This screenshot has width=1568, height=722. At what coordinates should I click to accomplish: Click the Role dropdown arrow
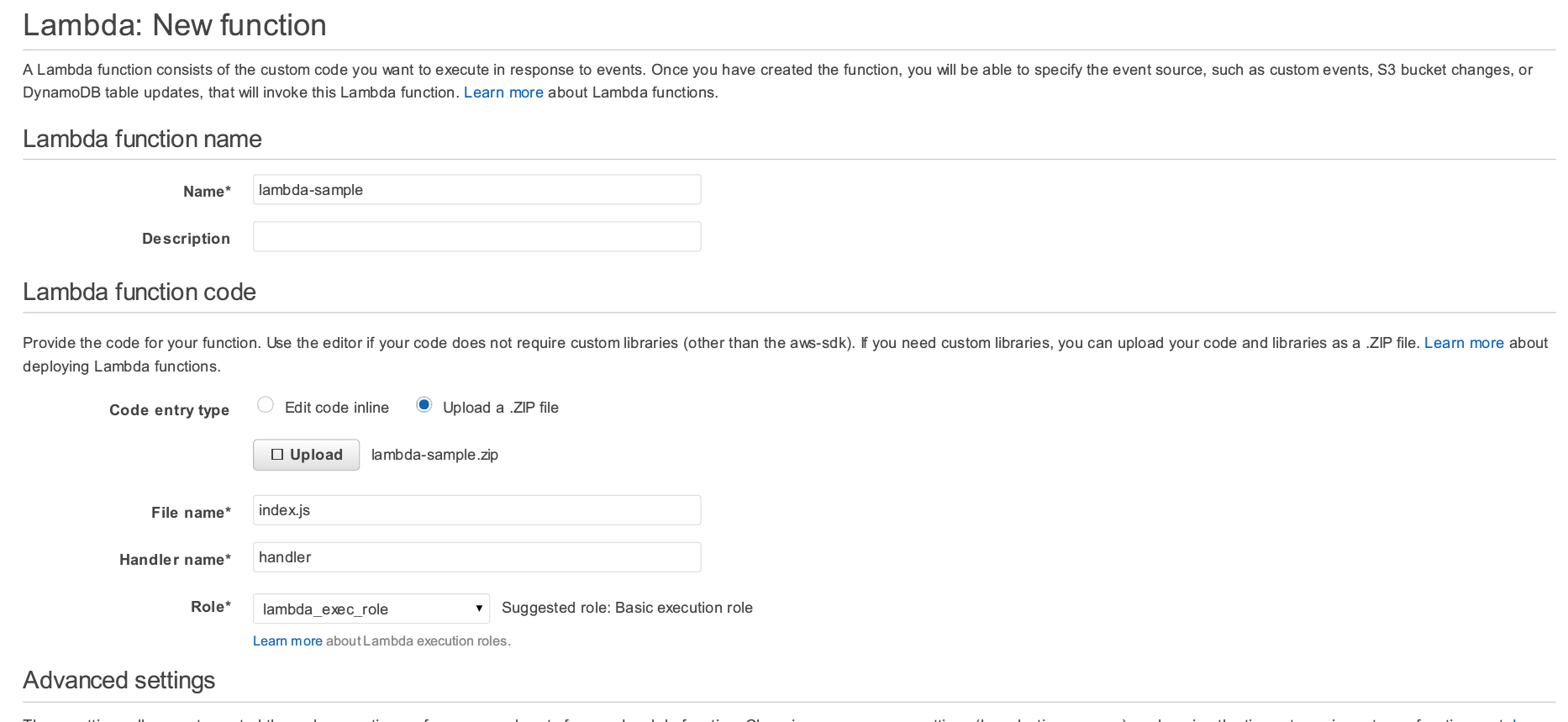477,608
